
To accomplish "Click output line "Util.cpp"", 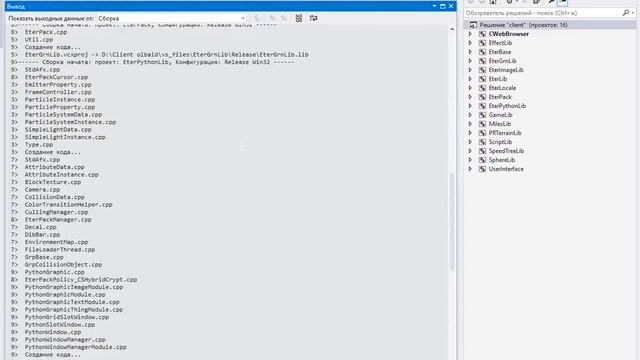I will click(x=39, y=40).
